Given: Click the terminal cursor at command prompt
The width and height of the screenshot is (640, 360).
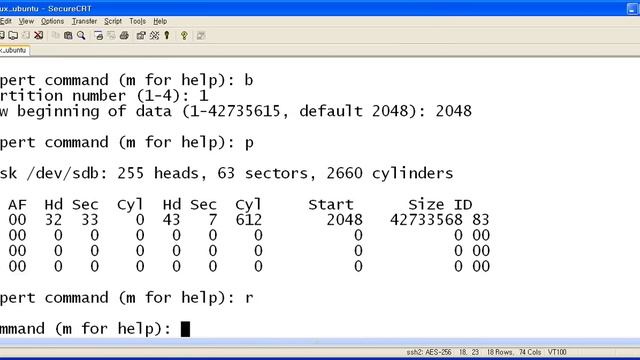Looking at the screenshot, I should pos(185,329).
